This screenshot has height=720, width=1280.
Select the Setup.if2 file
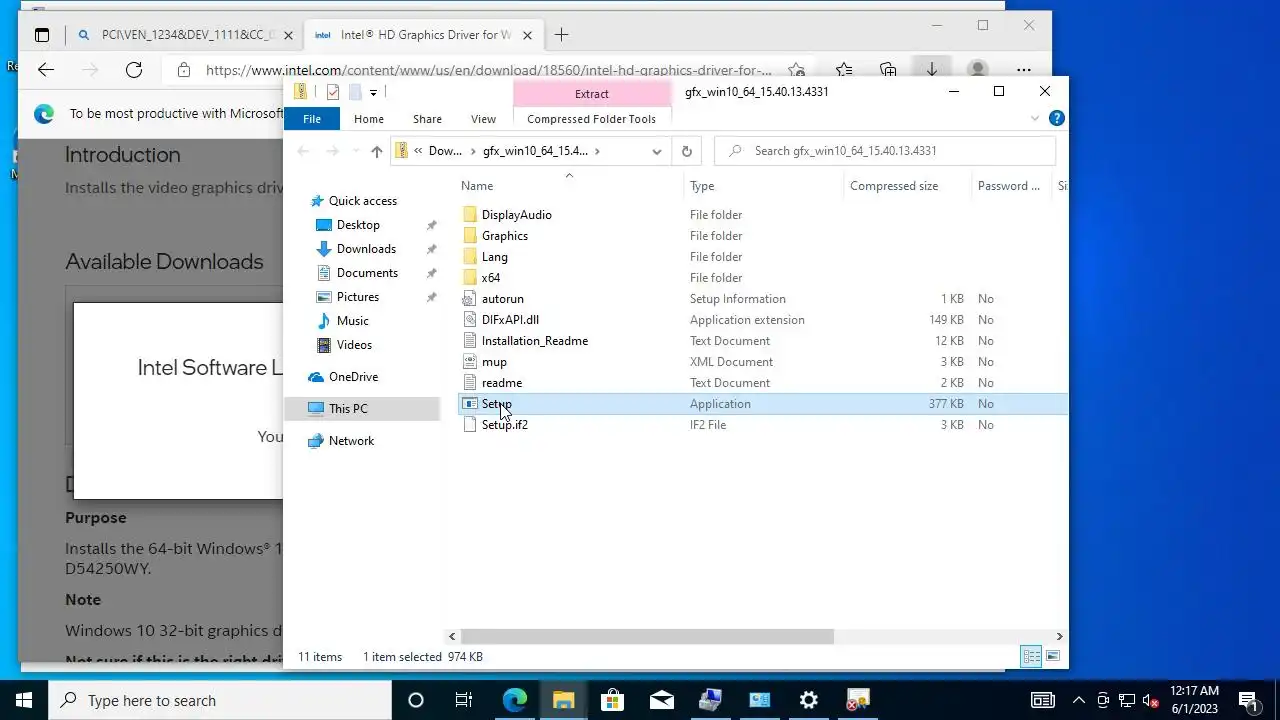point(505,425)
